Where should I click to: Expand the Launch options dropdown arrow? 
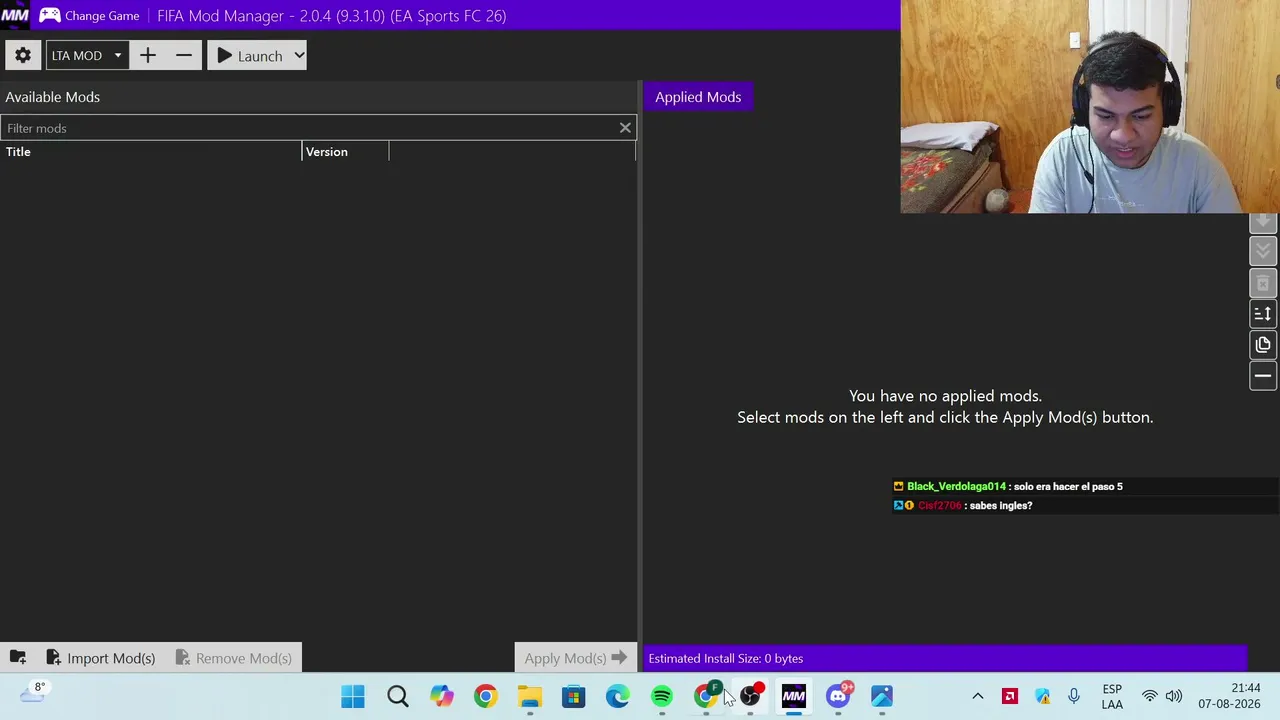[299, 56]
